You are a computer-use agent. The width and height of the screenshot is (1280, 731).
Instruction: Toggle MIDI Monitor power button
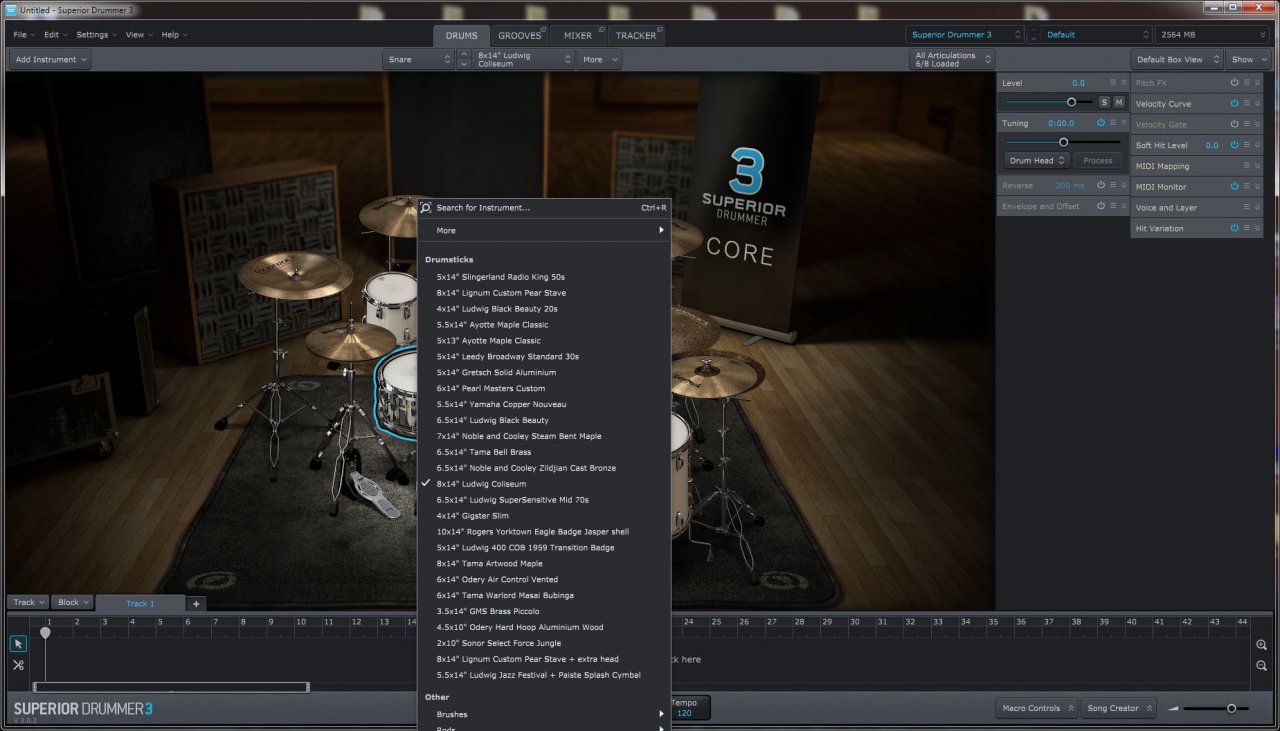coord(1234,186)
